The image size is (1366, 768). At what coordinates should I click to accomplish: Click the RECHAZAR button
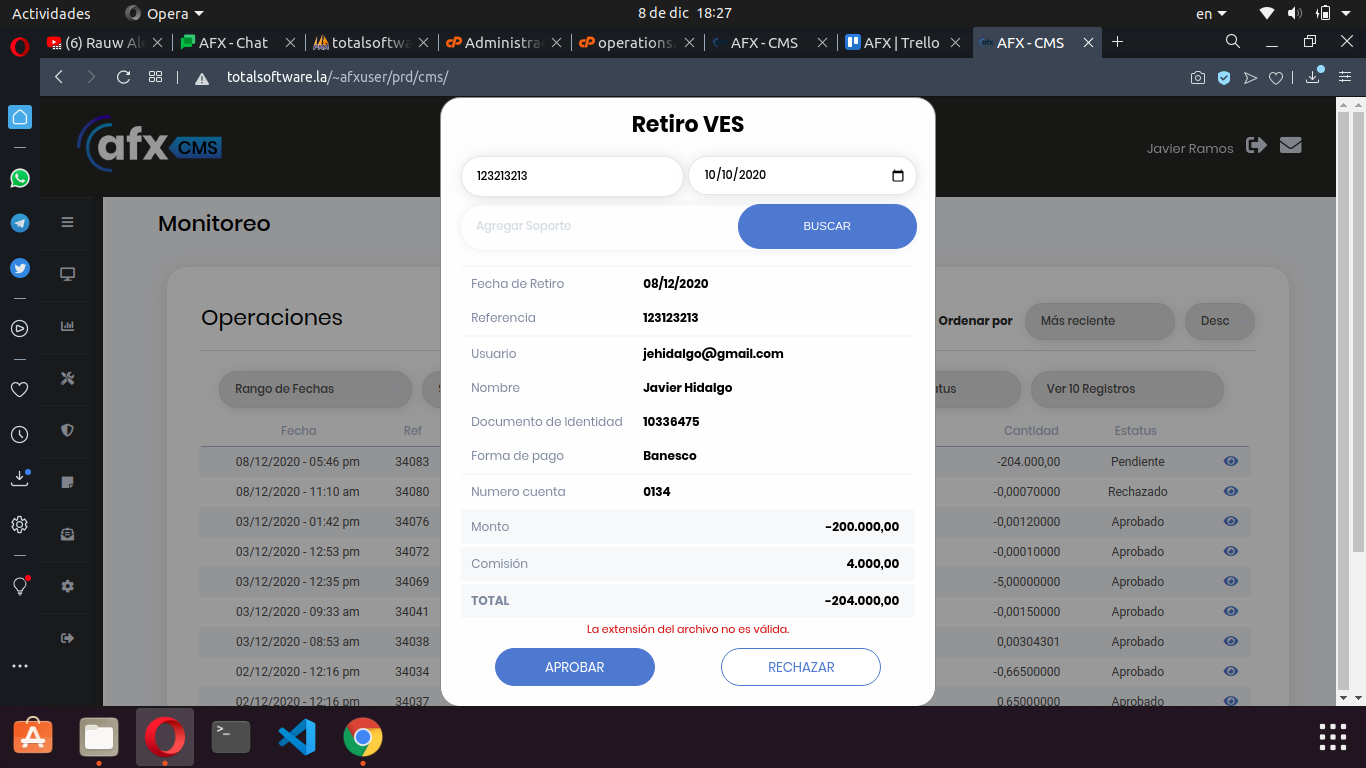click(x=800, y=667)
